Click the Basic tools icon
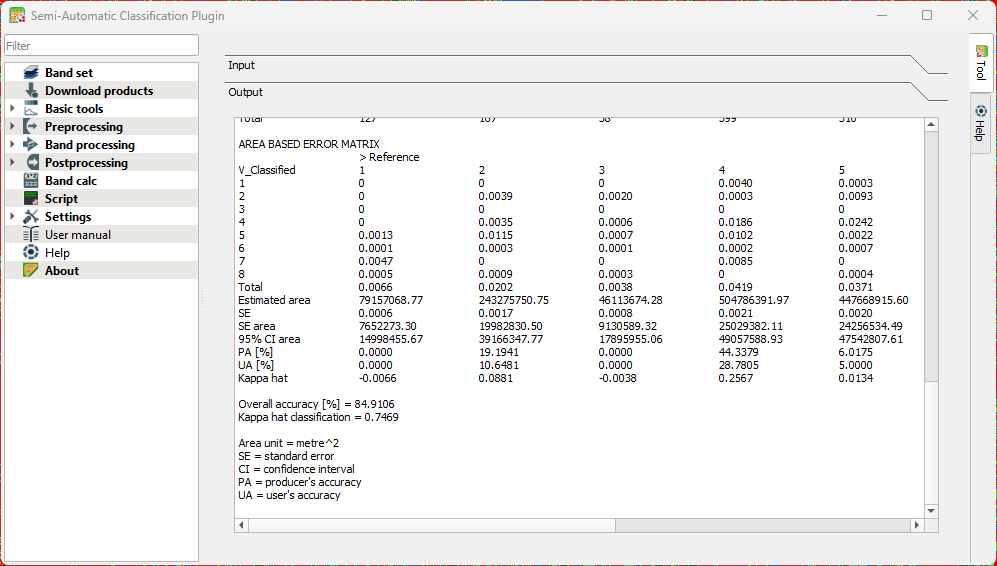 31,109
